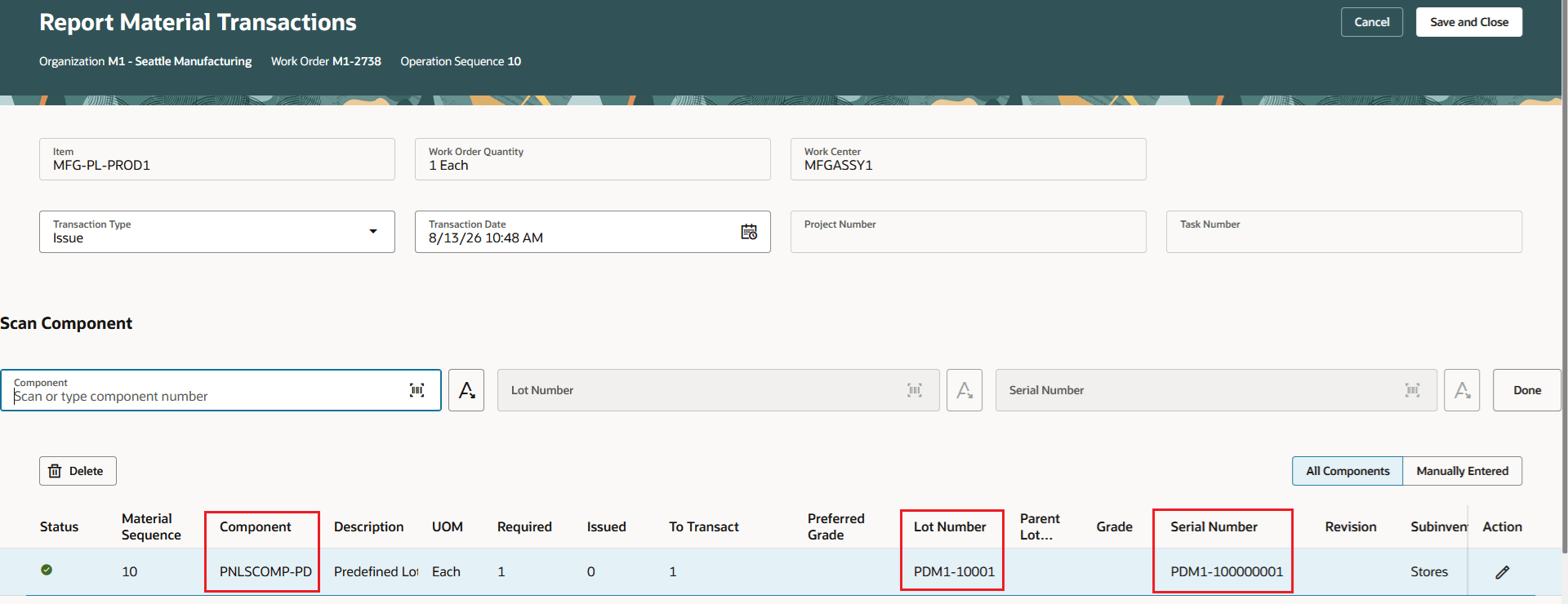Select the UOM column header
Image resolution: width=1568 pixels, height=604 pixels.
point(447,527)
